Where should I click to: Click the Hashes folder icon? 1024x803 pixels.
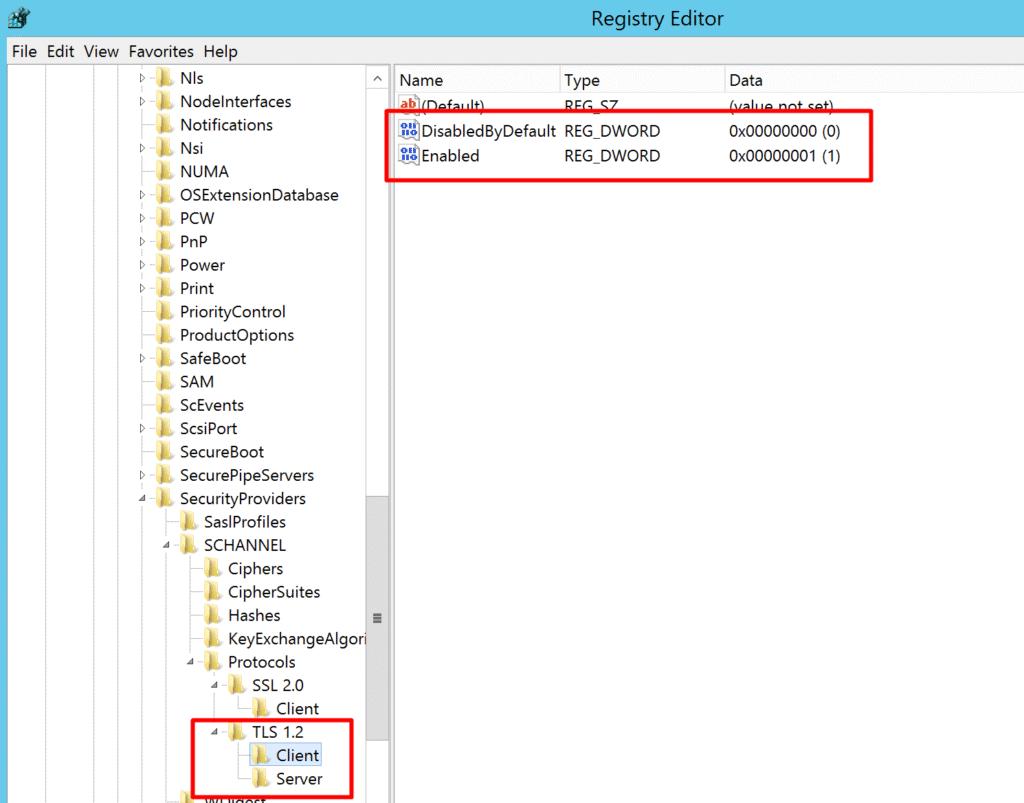[212, 616]
